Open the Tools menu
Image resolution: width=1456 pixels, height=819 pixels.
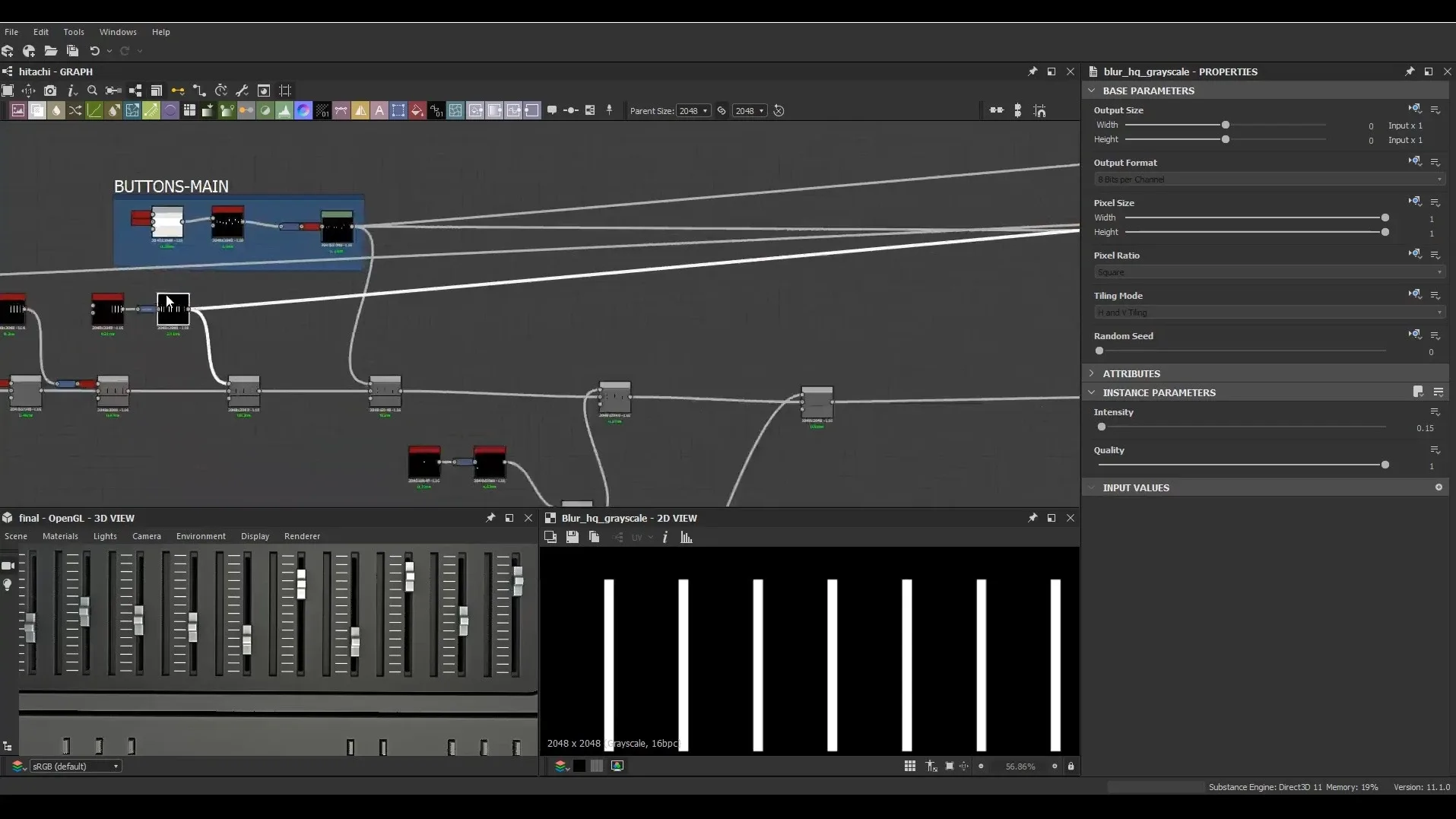(74, 32)
